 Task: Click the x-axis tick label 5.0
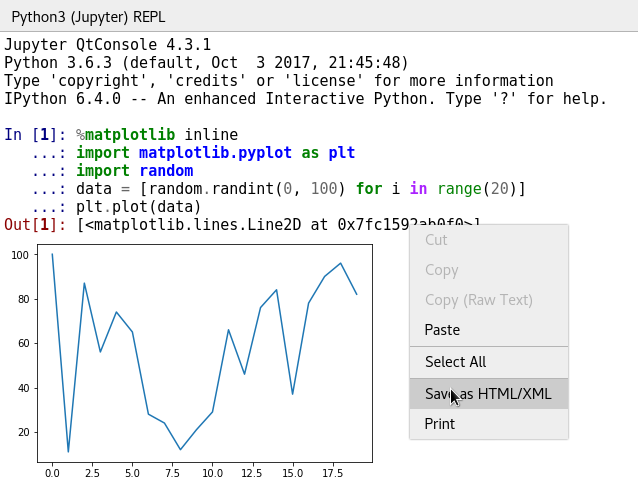(x=132, y=473)
